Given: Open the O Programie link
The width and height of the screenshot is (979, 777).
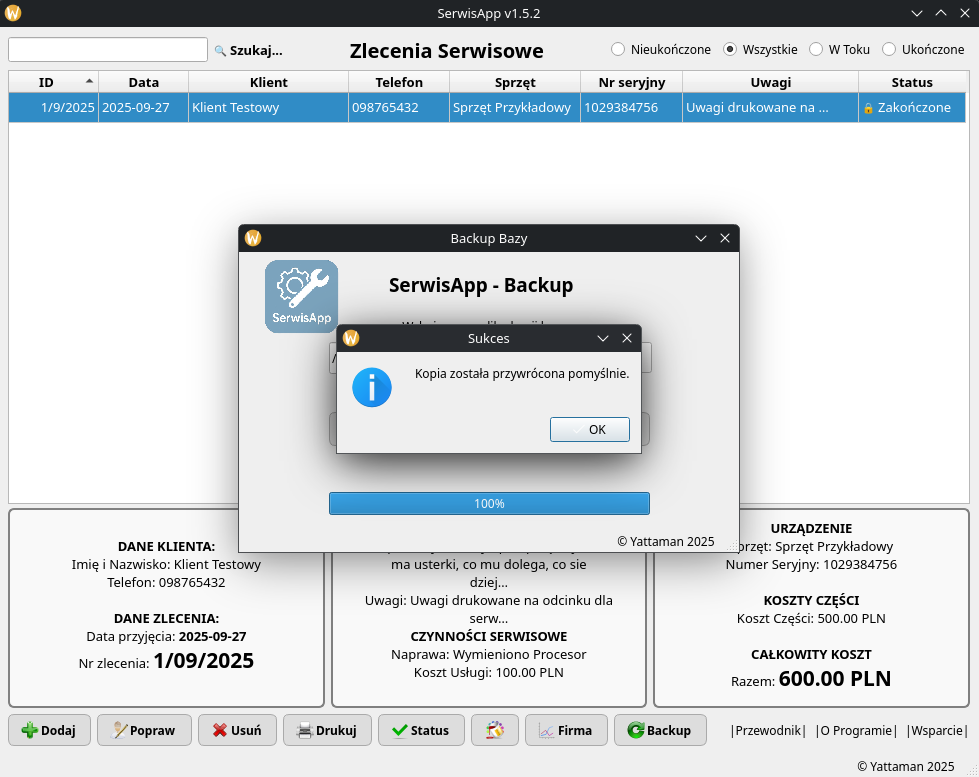Looking at the screenshot, I should tap(855, 730).
